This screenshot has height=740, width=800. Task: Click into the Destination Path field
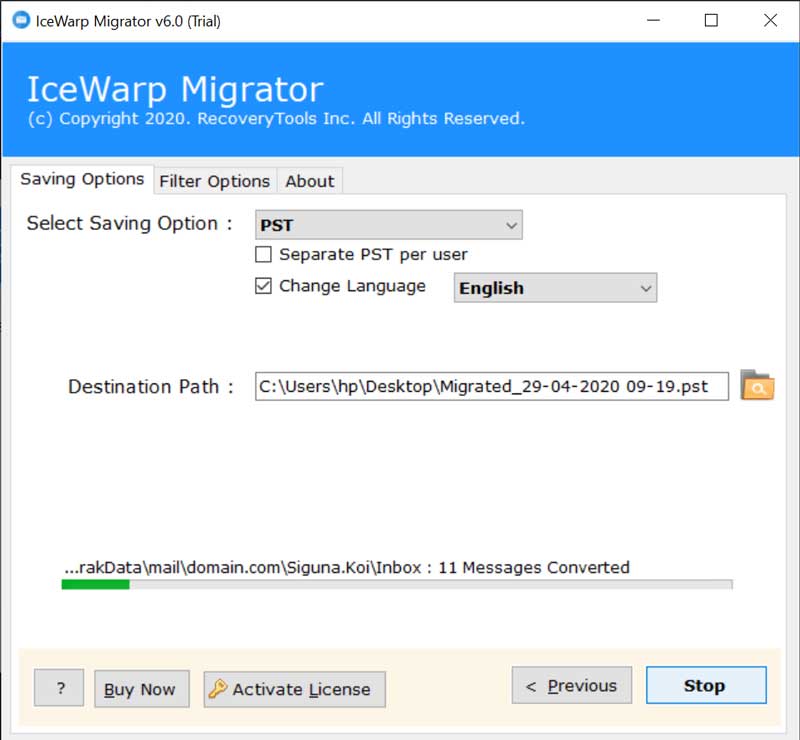492,386
